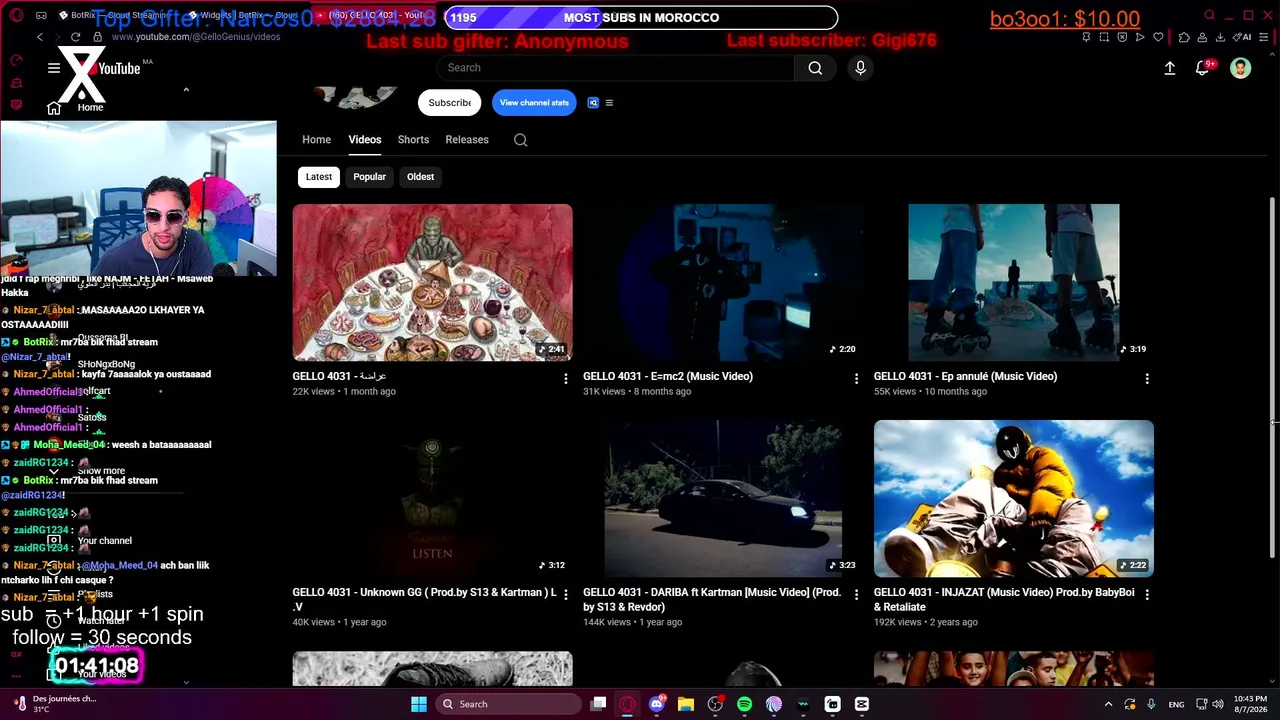Click the View channel stats button

pos(534,103)
